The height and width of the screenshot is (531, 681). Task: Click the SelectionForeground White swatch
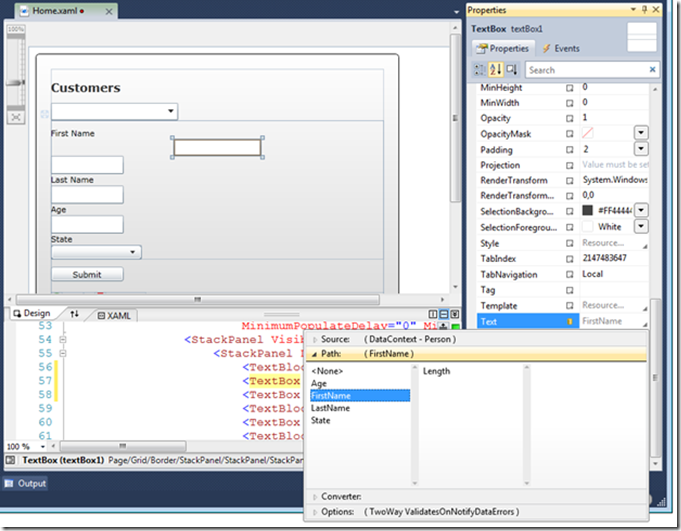tap(587, 226)
